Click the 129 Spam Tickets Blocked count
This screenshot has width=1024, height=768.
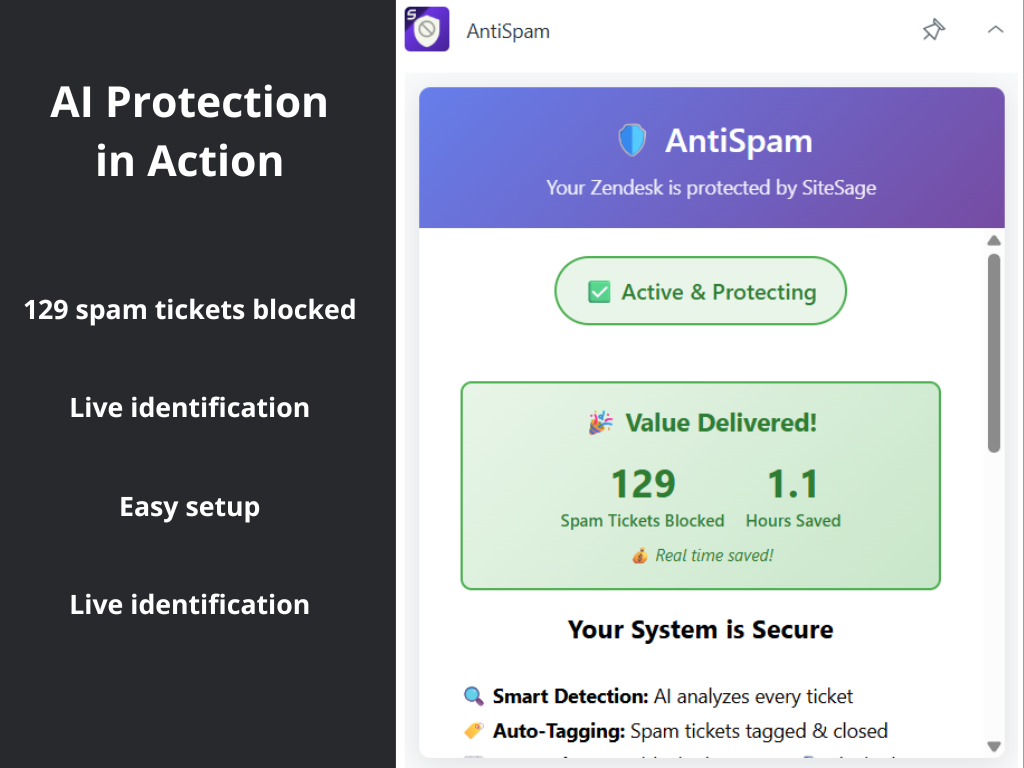pyautogui.click(x=643, y=484)
